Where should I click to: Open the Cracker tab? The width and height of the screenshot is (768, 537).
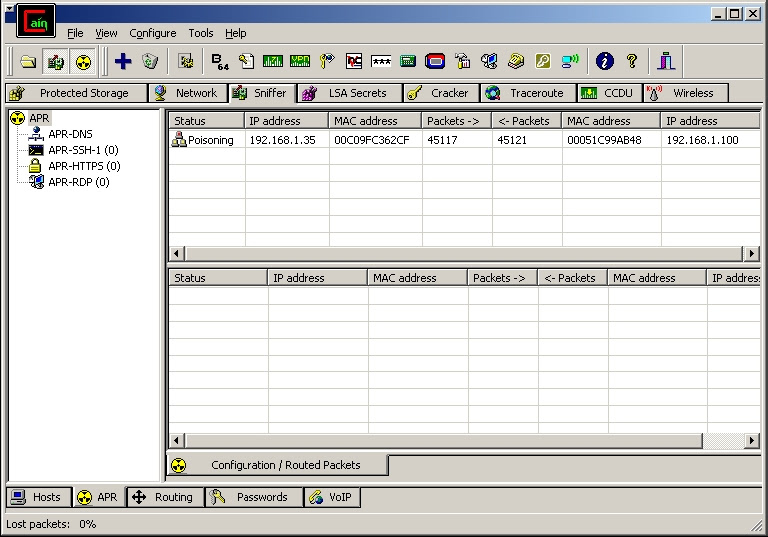(x=441, y=93)
